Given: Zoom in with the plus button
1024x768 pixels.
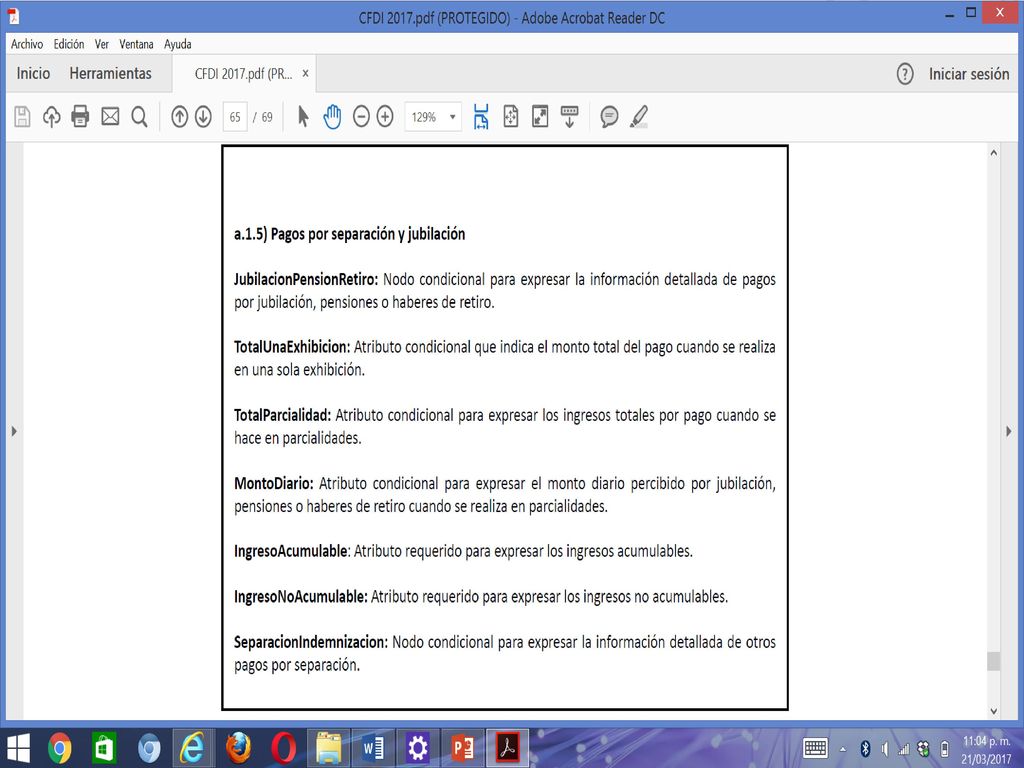Looking at the screenshot, I should [385, 117].
